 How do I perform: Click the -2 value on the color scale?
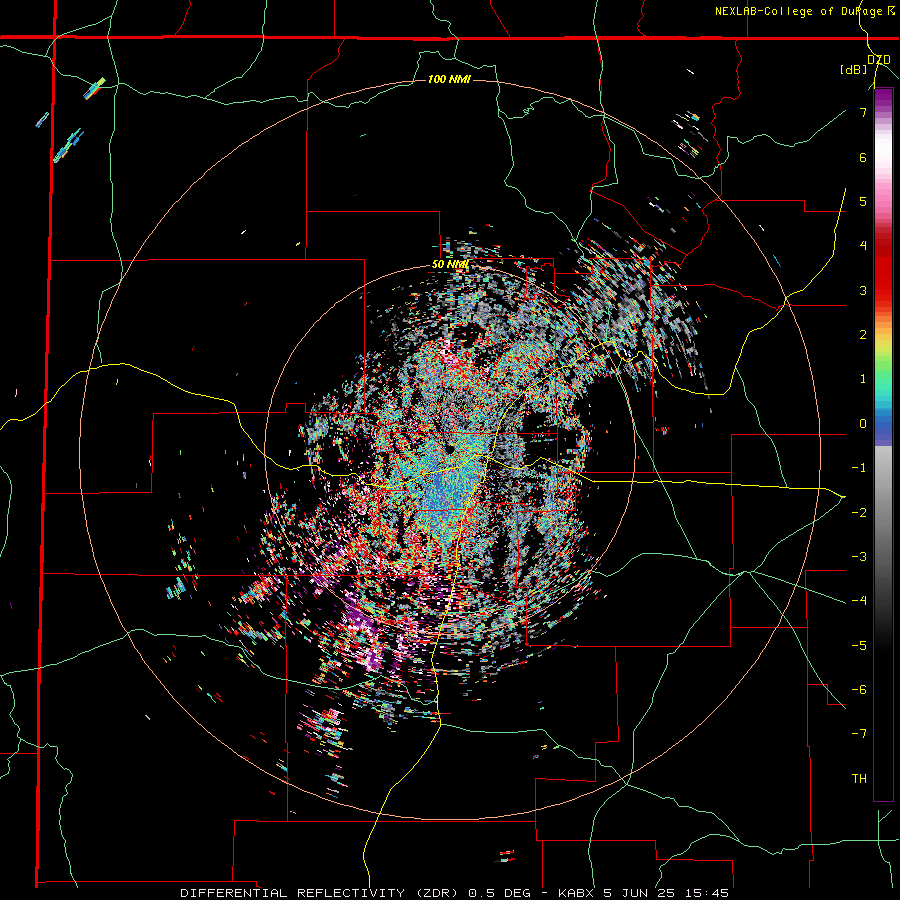(x=859, y=513)
